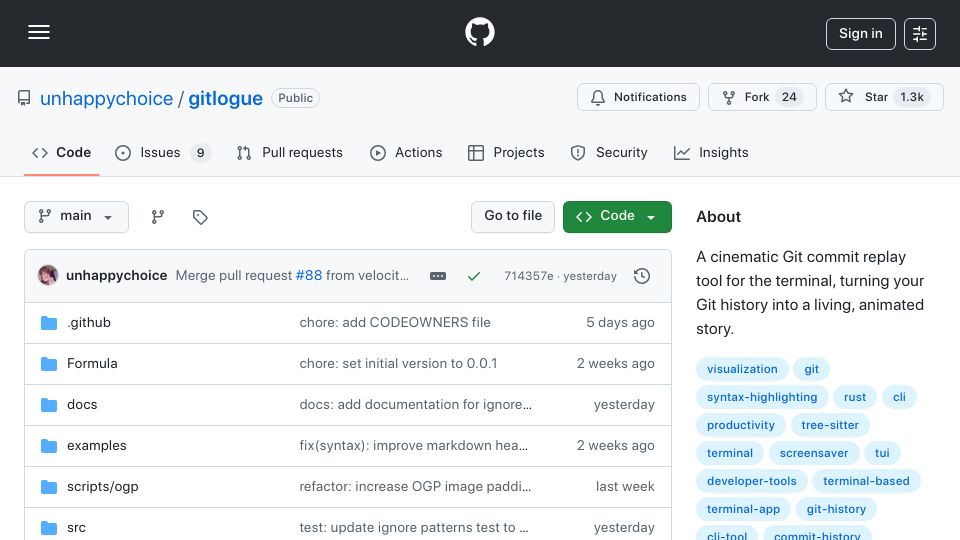The width and height of the screenshot is (960, 540).
Task: Open the Notifications button
Action: pyautogui.click(x=638, y=97)
